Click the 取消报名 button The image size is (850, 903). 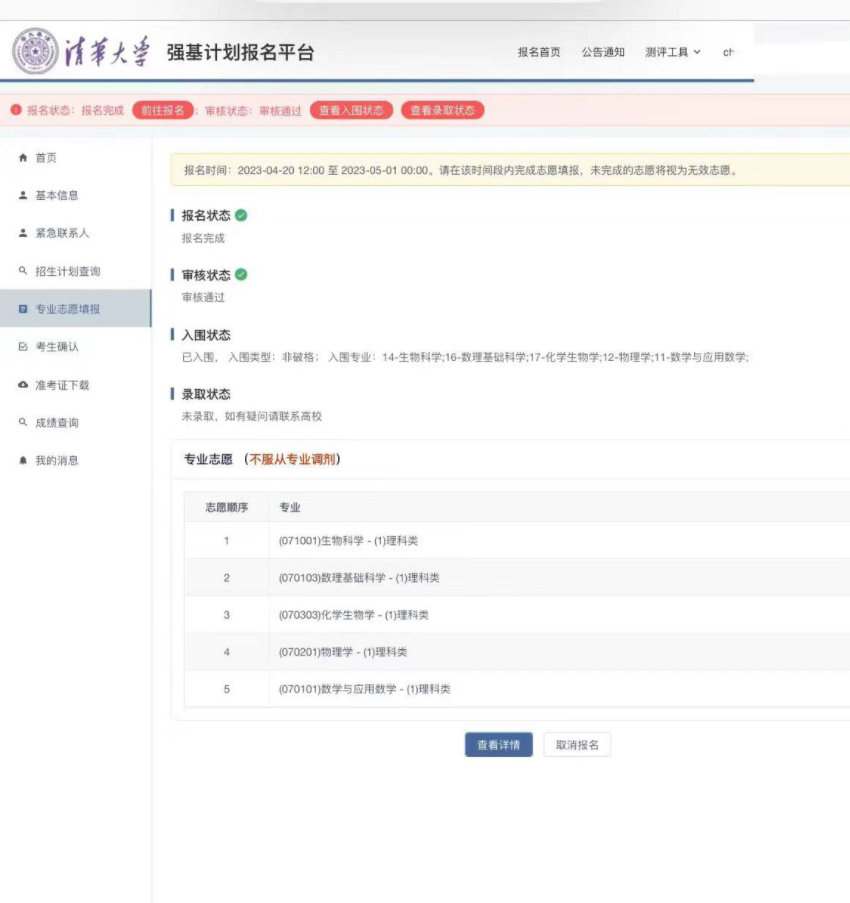[577, 745]
